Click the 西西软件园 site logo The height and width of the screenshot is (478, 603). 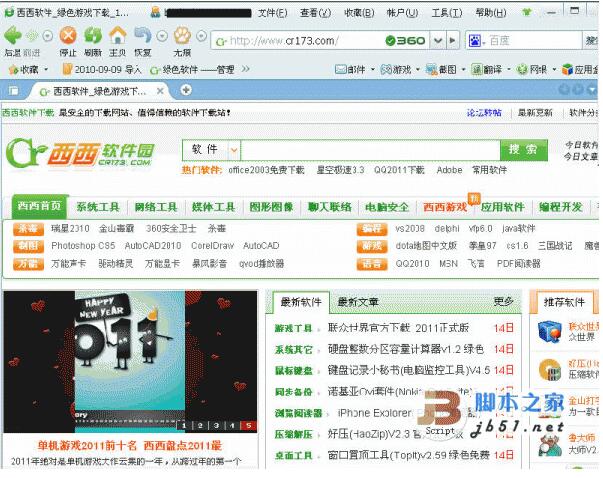(81, 153)
